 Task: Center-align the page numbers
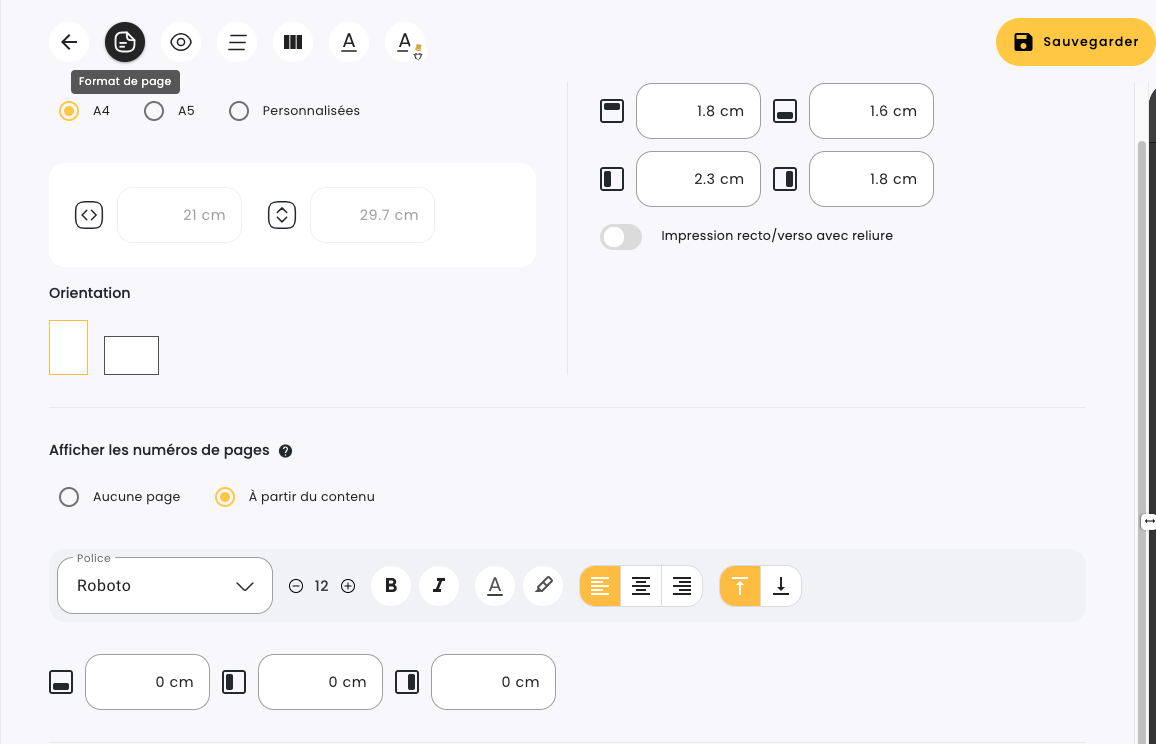[641, 586]
